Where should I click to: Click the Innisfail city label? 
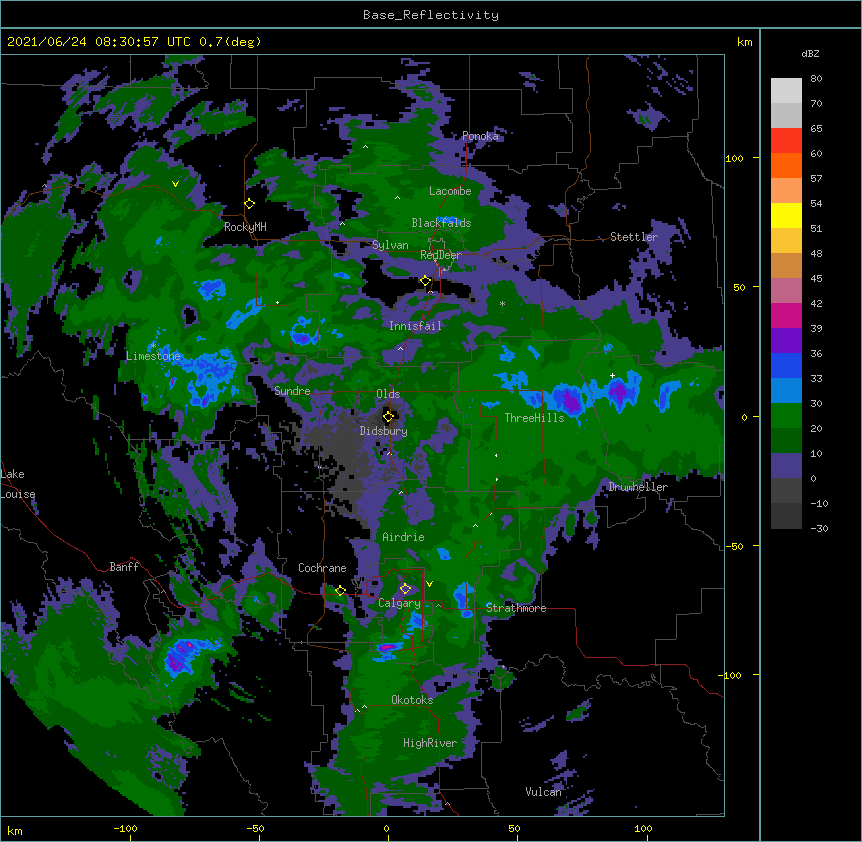click(x=415, y=326)
